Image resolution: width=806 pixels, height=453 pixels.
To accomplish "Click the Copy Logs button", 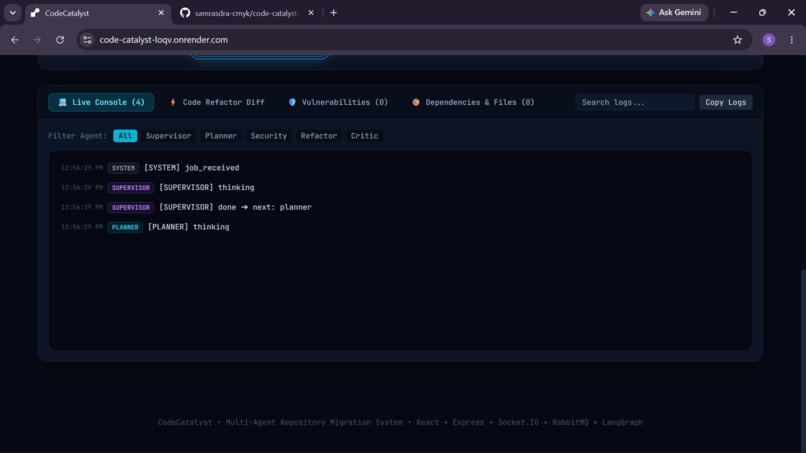I will (x=725, y=102).
